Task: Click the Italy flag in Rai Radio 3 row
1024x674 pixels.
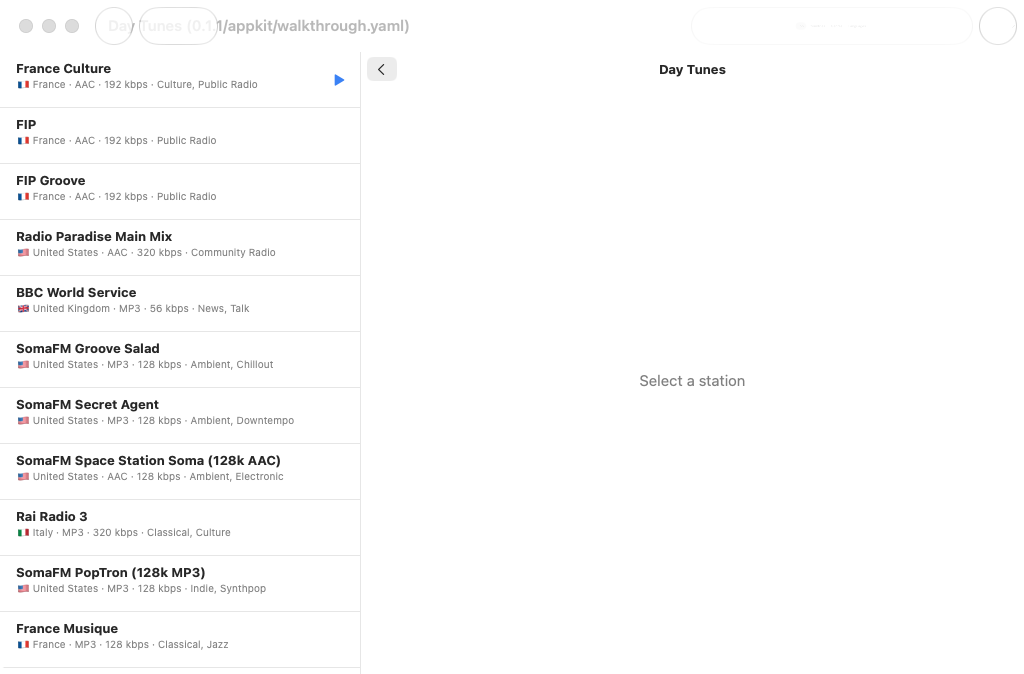Action: click(23, 533)
